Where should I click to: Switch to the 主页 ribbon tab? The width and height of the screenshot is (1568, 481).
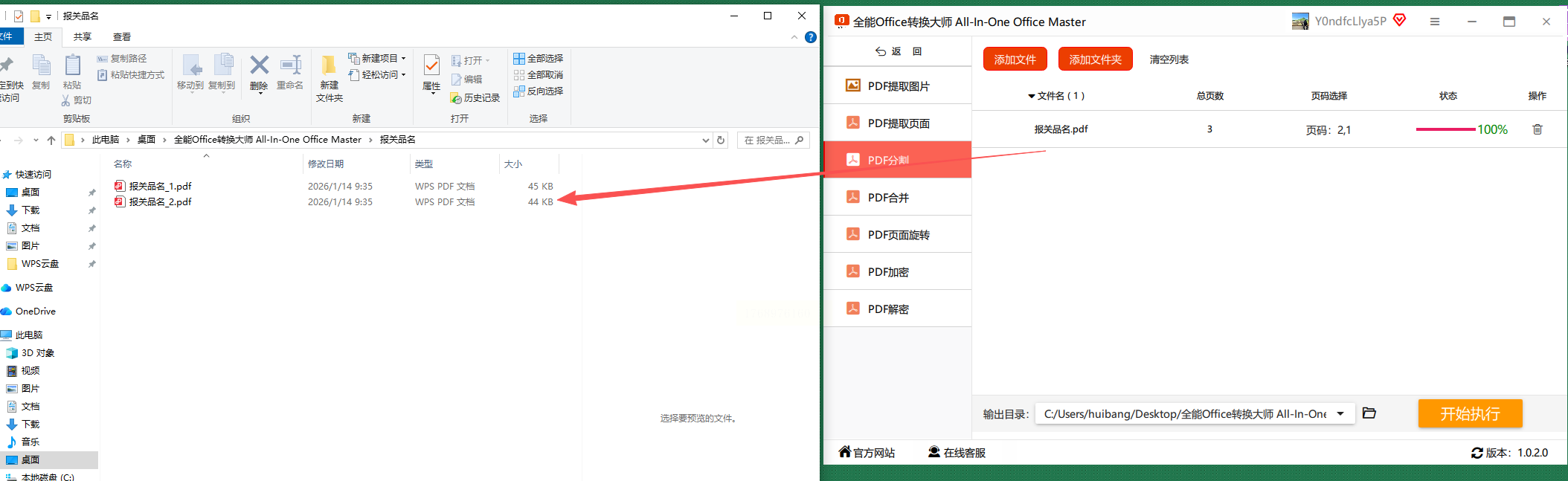(43, 37)
